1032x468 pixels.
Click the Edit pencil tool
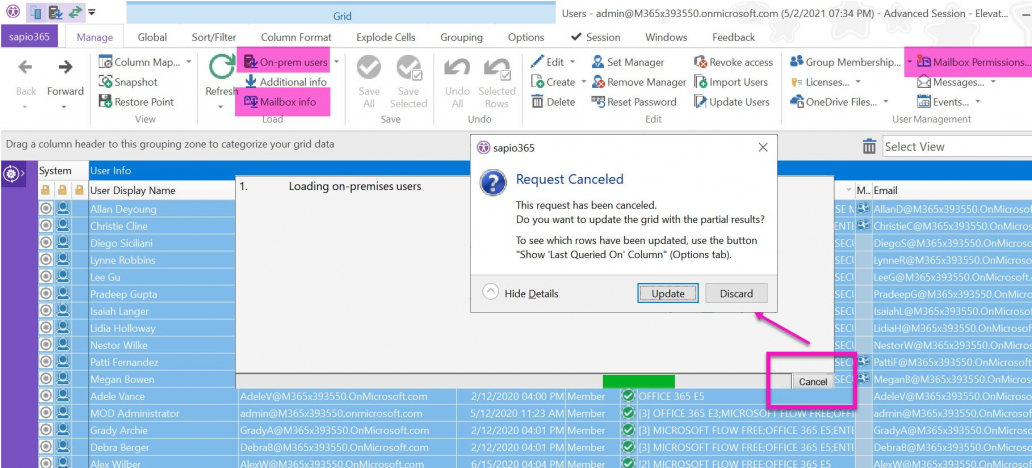pos(548,63)
